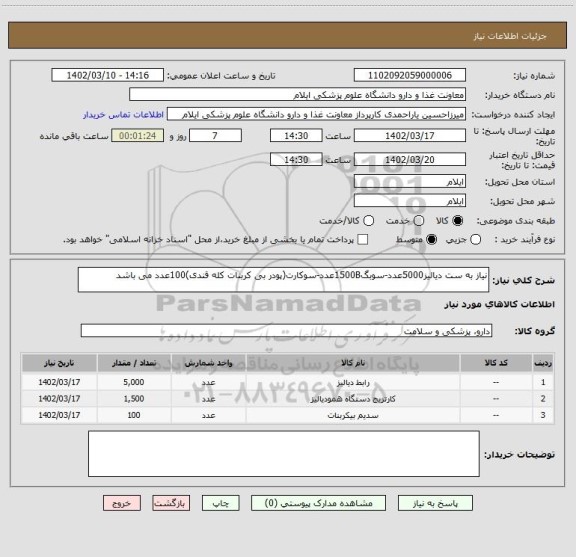
Task: Click the کد کالا column header
Action: click(496, 363)
